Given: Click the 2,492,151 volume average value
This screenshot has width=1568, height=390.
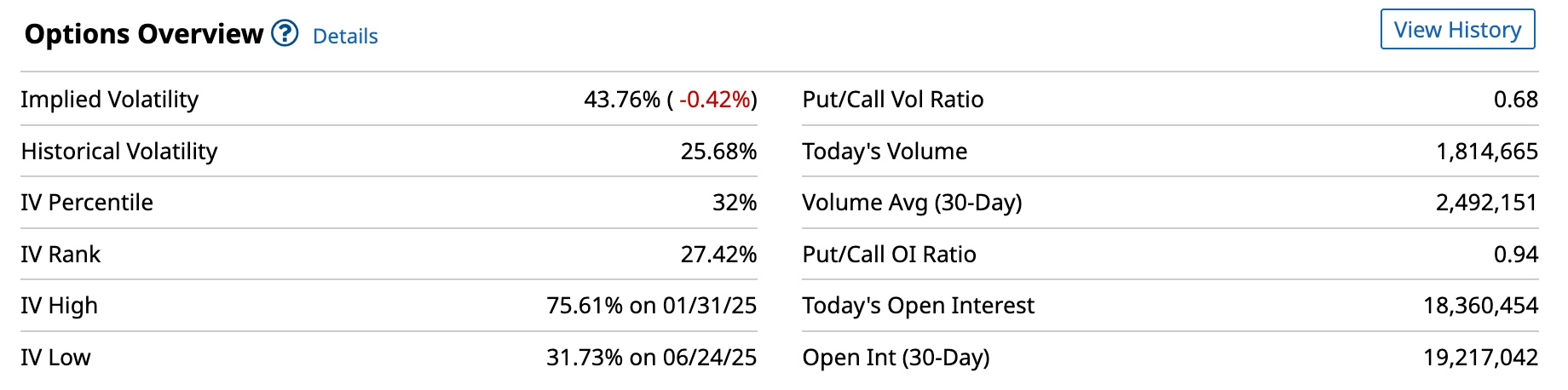Looking at the screenshot, I should point(1486,203).
